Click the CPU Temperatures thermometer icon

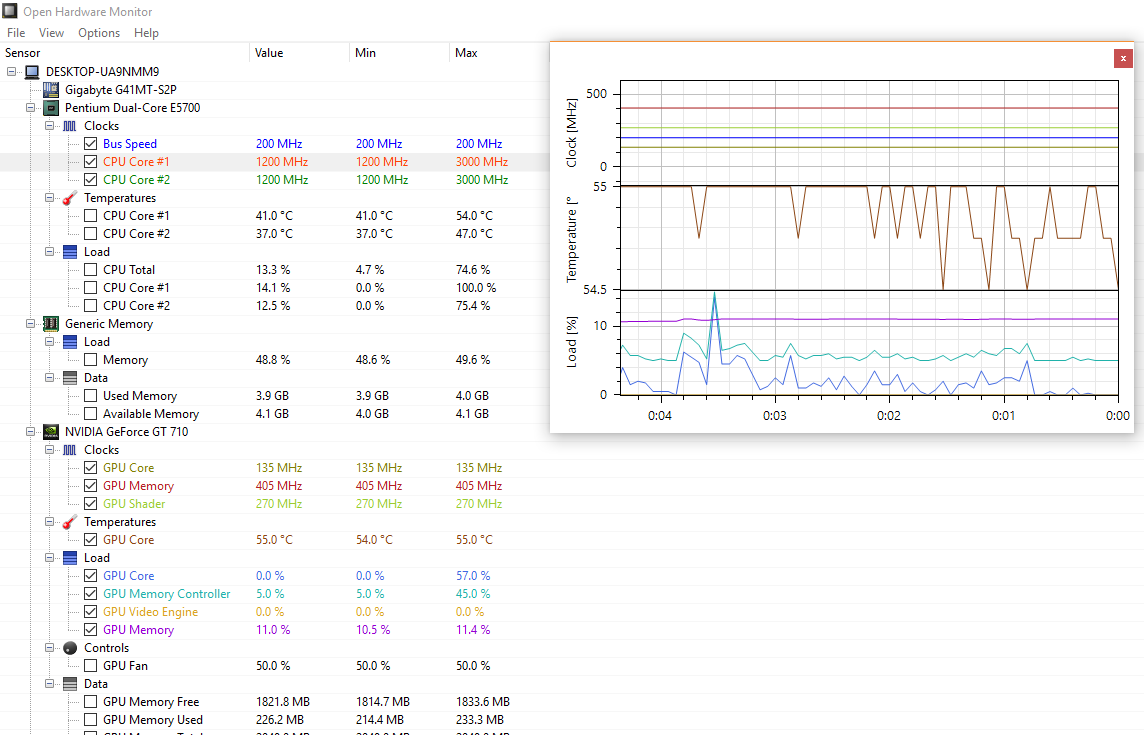pyautogui.click(x=69, y=198)
